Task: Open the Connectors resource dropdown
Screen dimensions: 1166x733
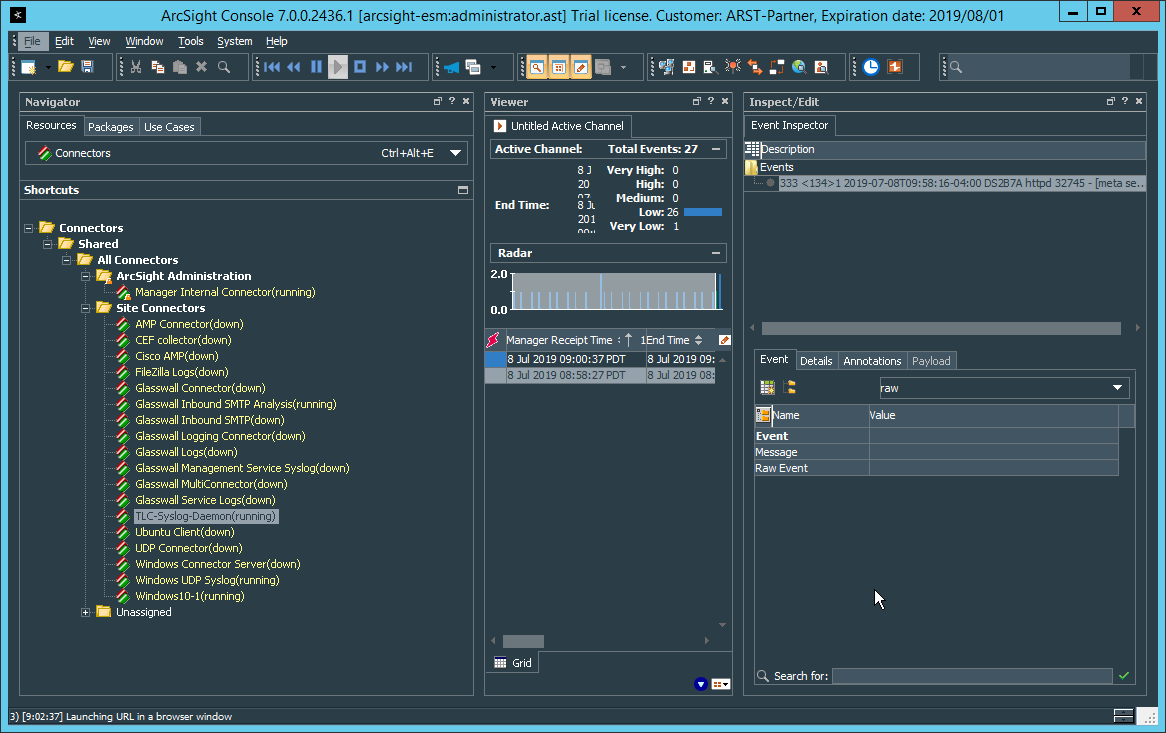Action: (x=456, y=153)
